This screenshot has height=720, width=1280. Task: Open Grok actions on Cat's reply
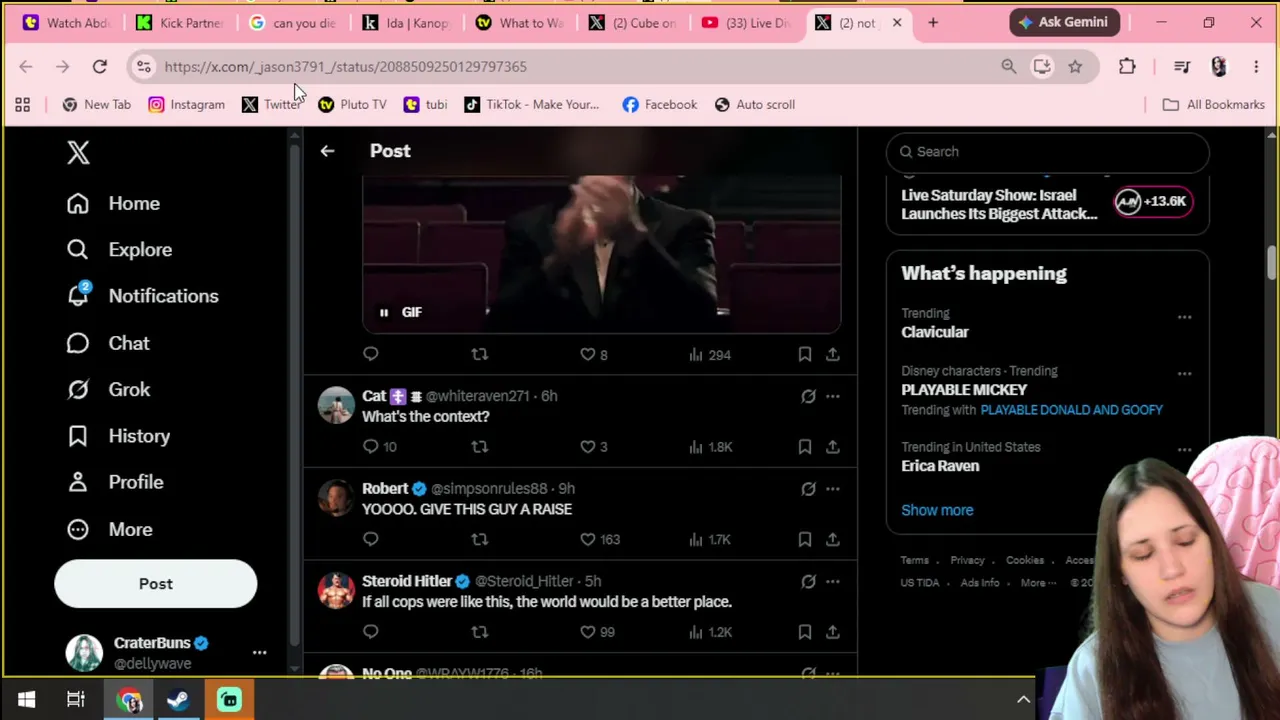point(808,396)
